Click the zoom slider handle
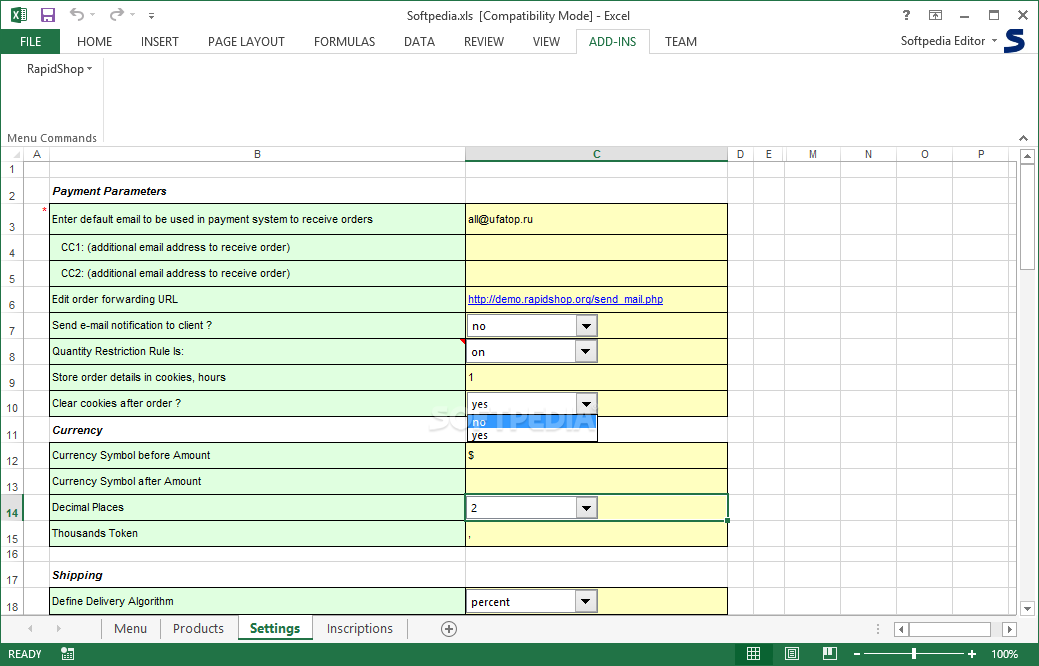The image size is (1039, 666). [x=914, y=654]
